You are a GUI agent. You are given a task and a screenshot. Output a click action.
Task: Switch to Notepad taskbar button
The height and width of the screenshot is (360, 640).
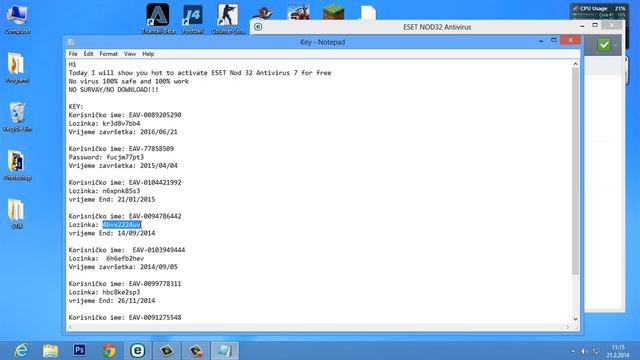click(225, 351)
